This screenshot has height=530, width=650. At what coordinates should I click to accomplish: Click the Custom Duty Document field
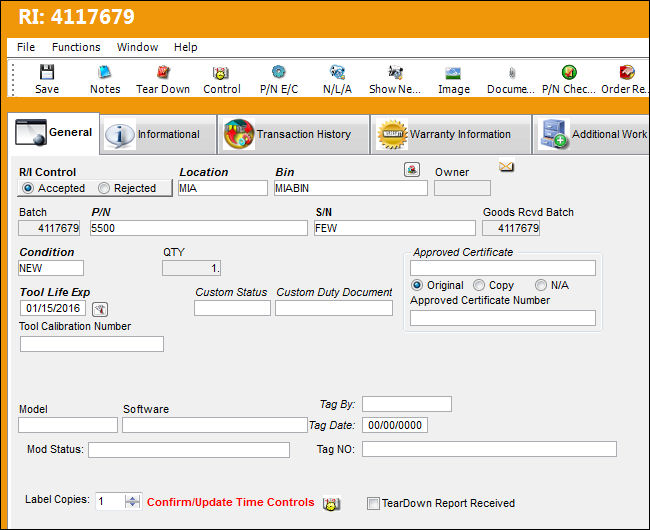coord(334,308)
